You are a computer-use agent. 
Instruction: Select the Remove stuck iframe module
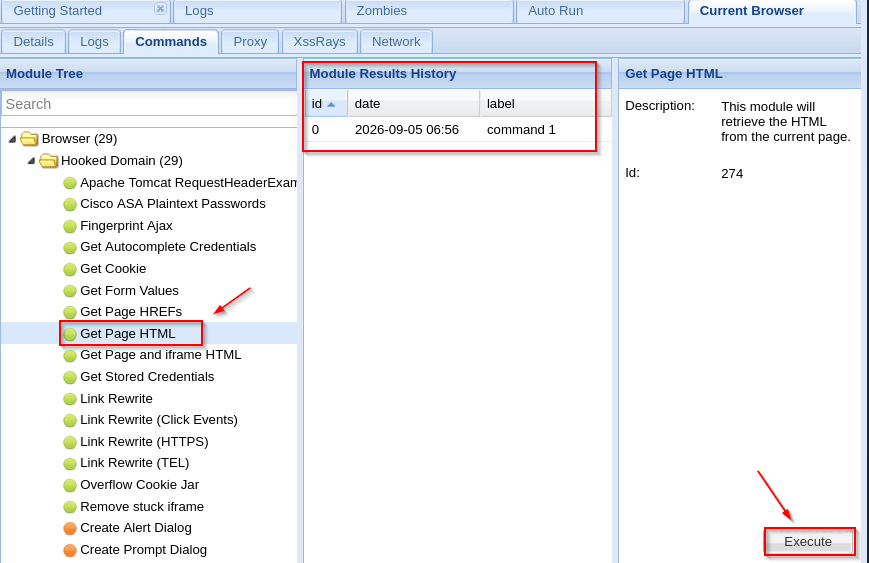click(x=142, y=507)
